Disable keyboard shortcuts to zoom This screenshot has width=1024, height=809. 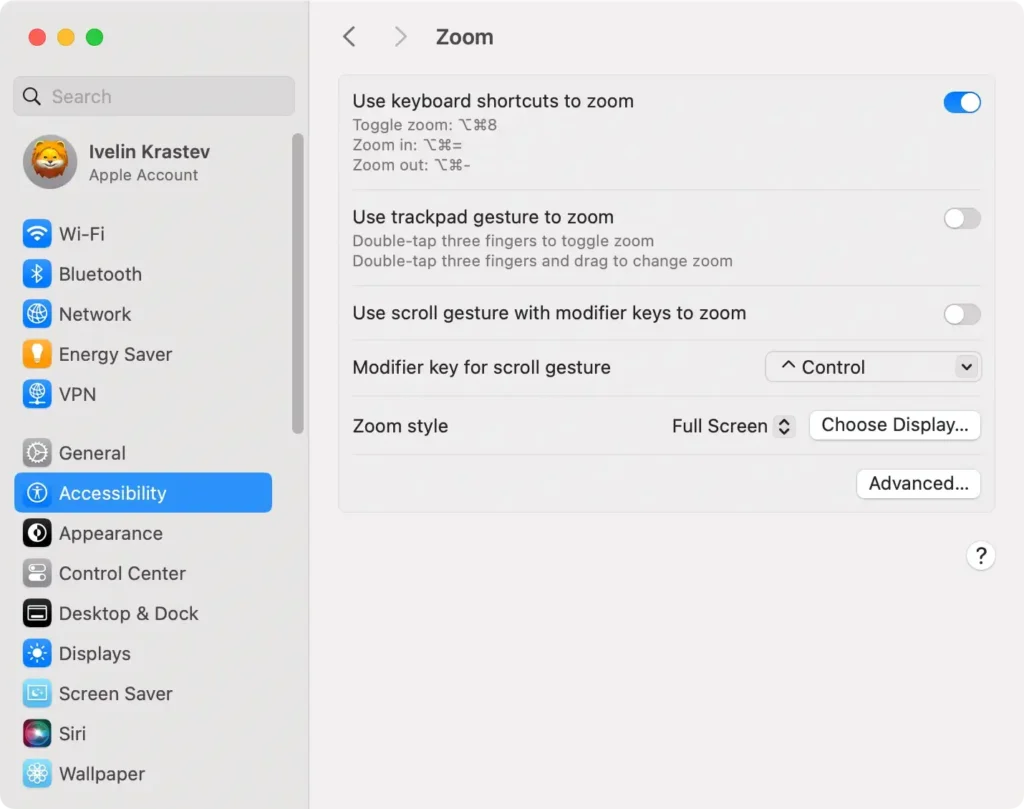(x=961, y=102)
